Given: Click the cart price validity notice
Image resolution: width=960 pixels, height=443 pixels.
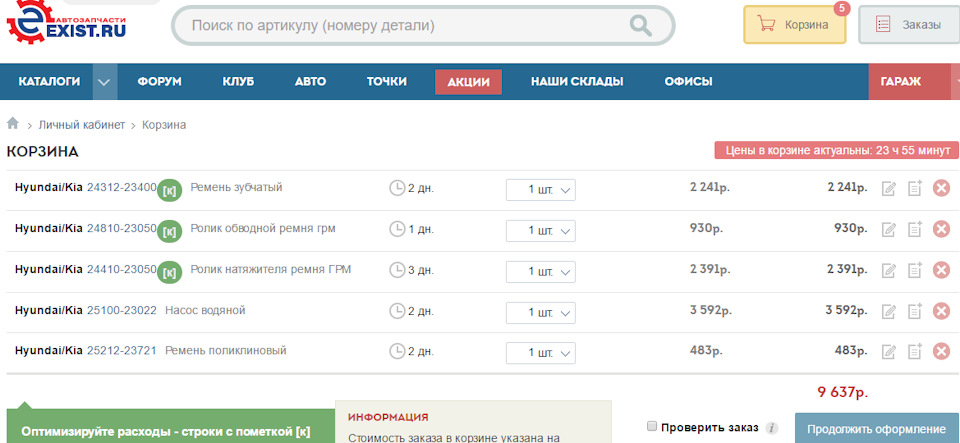Looking at the screenshot, I should point(836,150).
